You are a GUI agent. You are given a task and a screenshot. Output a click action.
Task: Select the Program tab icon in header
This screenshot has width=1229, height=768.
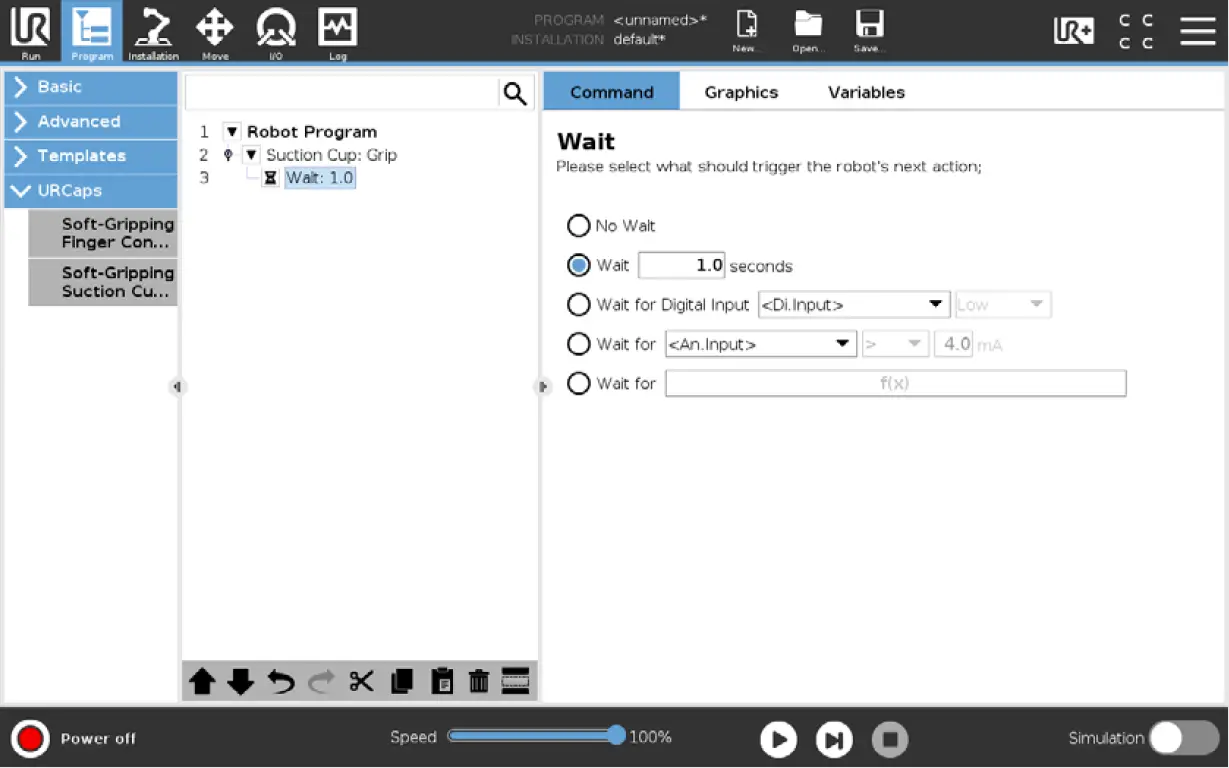pos(91,32)
